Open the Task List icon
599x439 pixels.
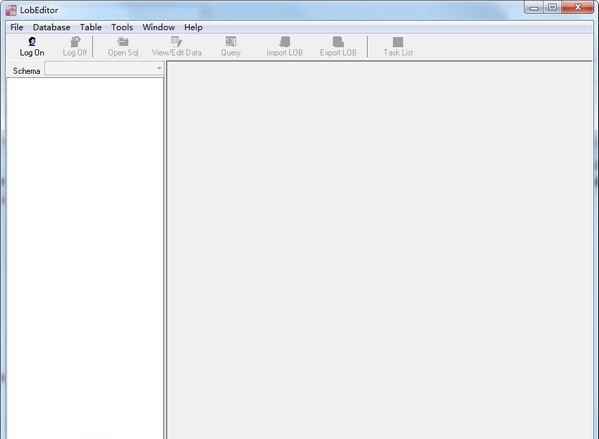[398, 41]
